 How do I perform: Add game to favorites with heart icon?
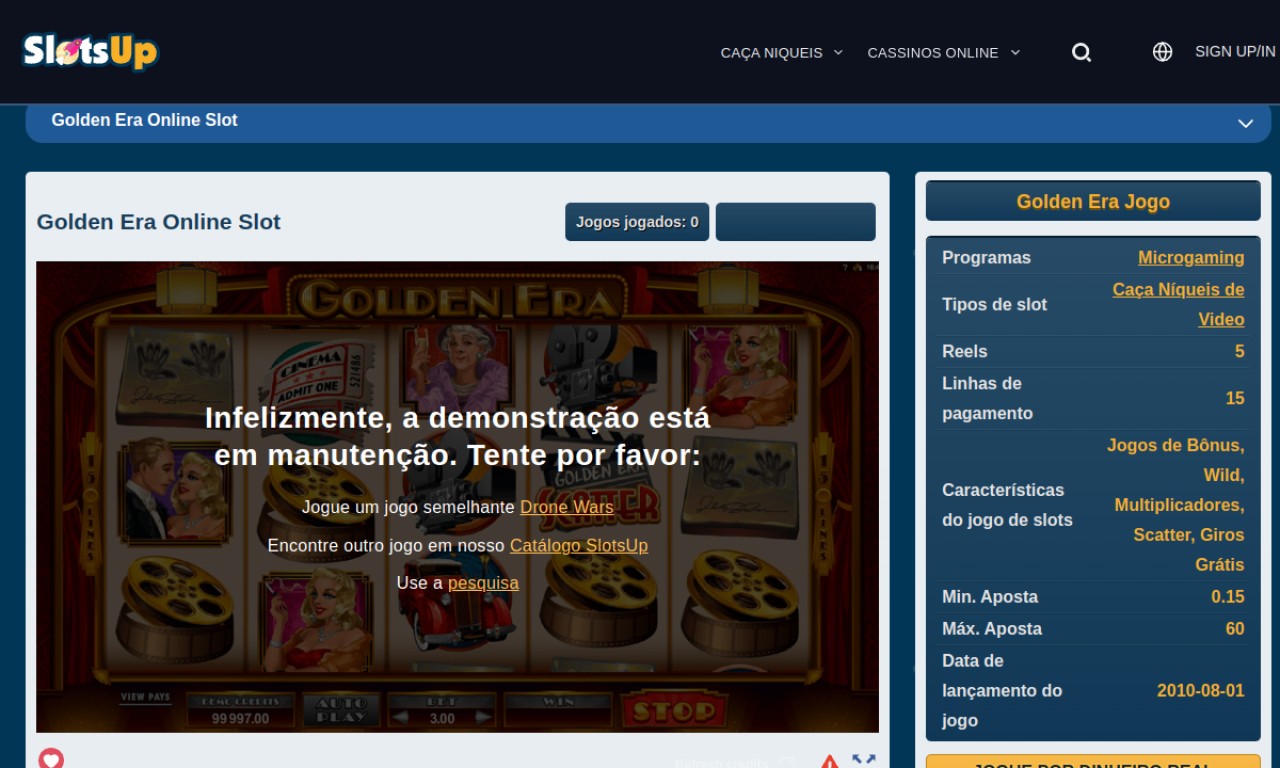(51, 758)
